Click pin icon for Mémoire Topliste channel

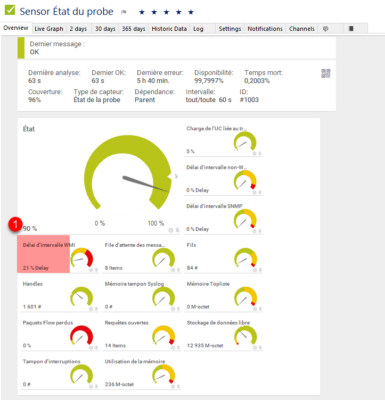260,309
